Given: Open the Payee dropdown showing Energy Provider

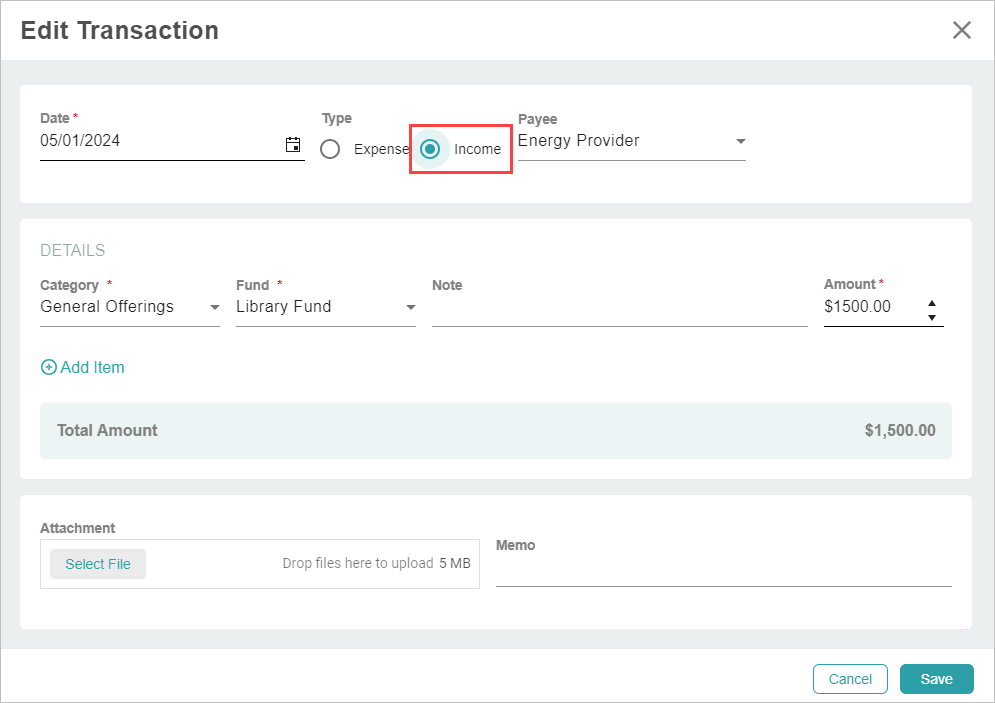Looking at the screenshot, I should [631, 141].
